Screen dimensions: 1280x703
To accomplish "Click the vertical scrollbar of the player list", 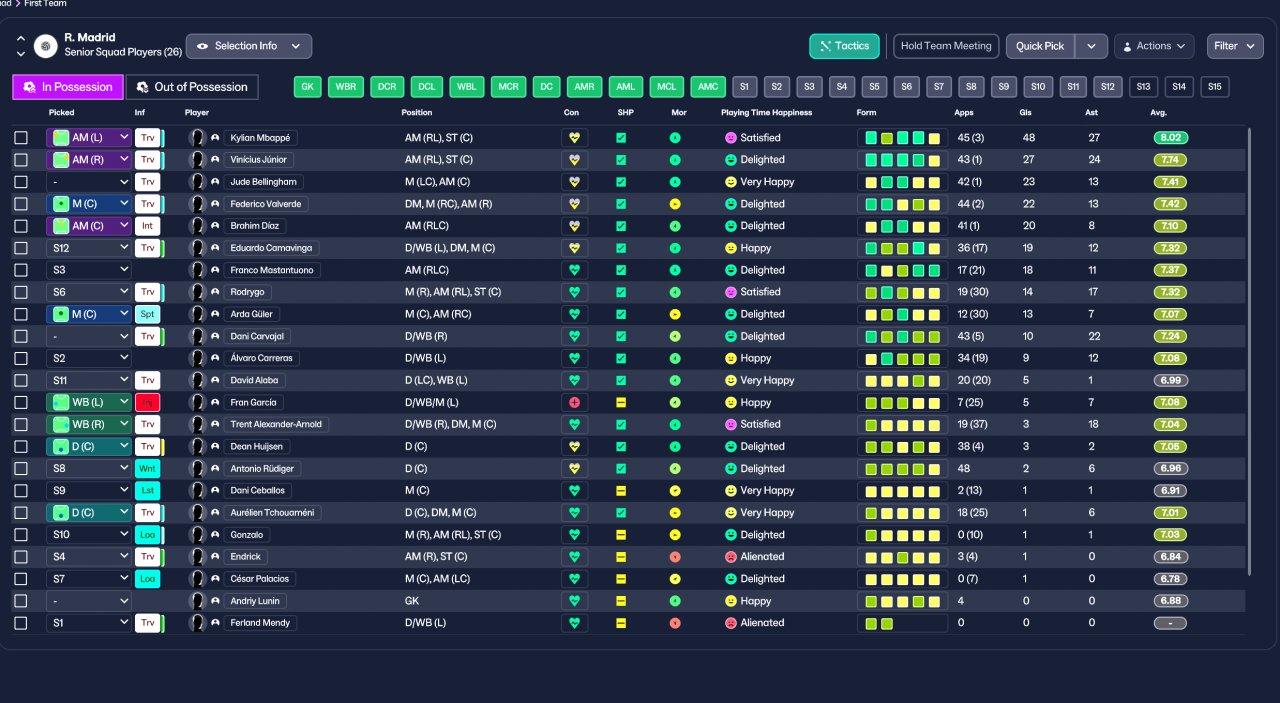I will coord(1250,350).
